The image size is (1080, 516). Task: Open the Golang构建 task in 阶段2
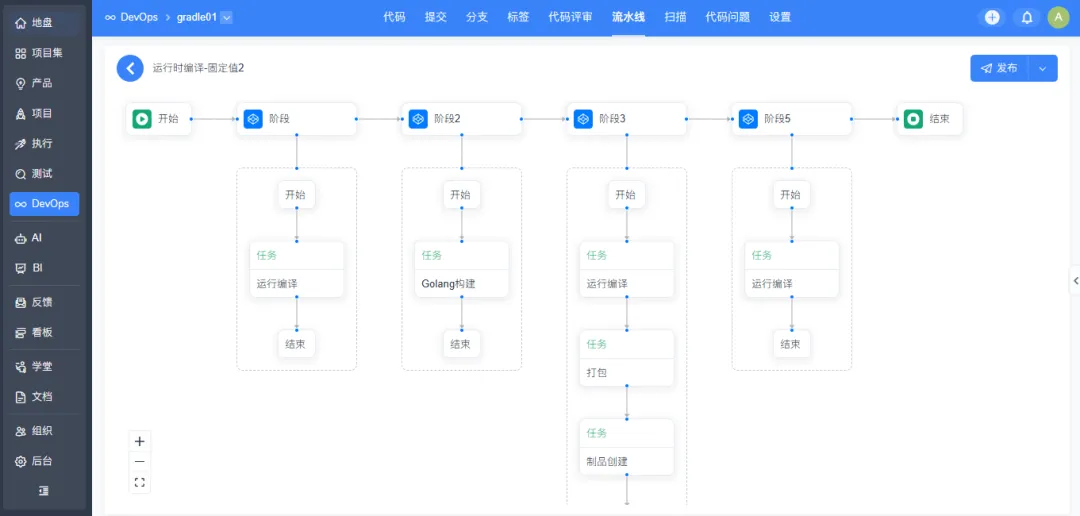tap(461, 269)
